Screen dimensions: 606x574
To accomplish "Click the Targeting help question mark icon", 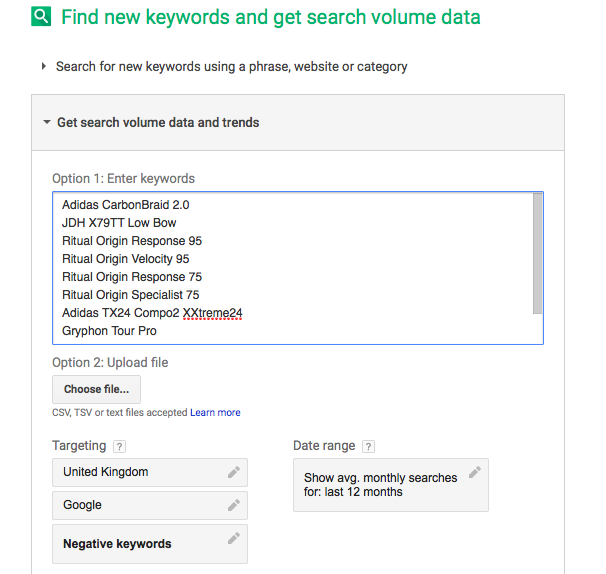I will pyautogui.click(x=120, y=446).
